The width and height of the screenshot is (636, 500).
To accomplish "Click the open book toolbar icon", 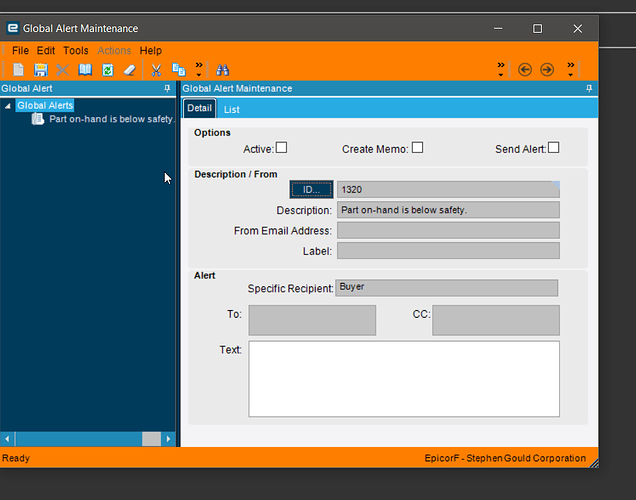I will (85, 70).
